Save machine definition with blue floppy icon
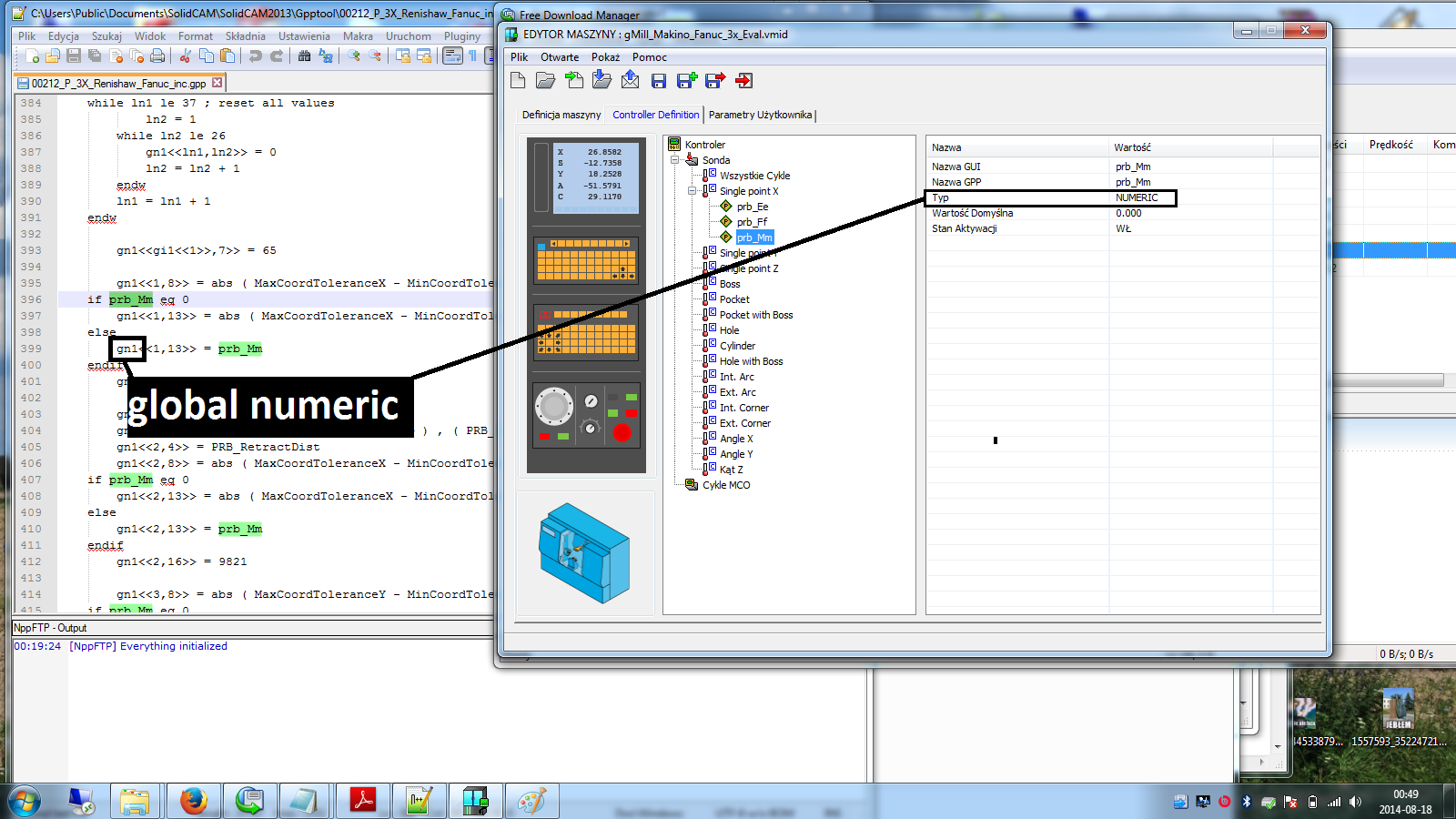1456x819 pixels. (659, 81)
